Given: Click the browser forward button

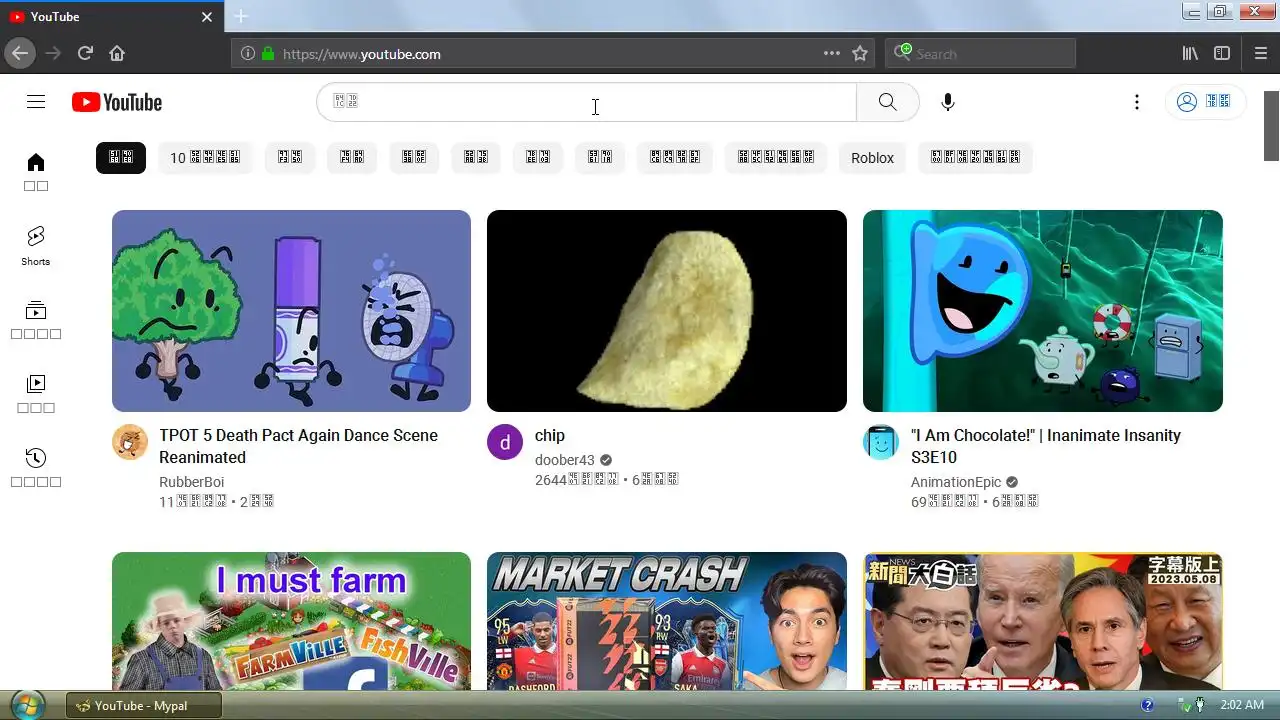Looking at the screenshot, I should tap(53, 53).
